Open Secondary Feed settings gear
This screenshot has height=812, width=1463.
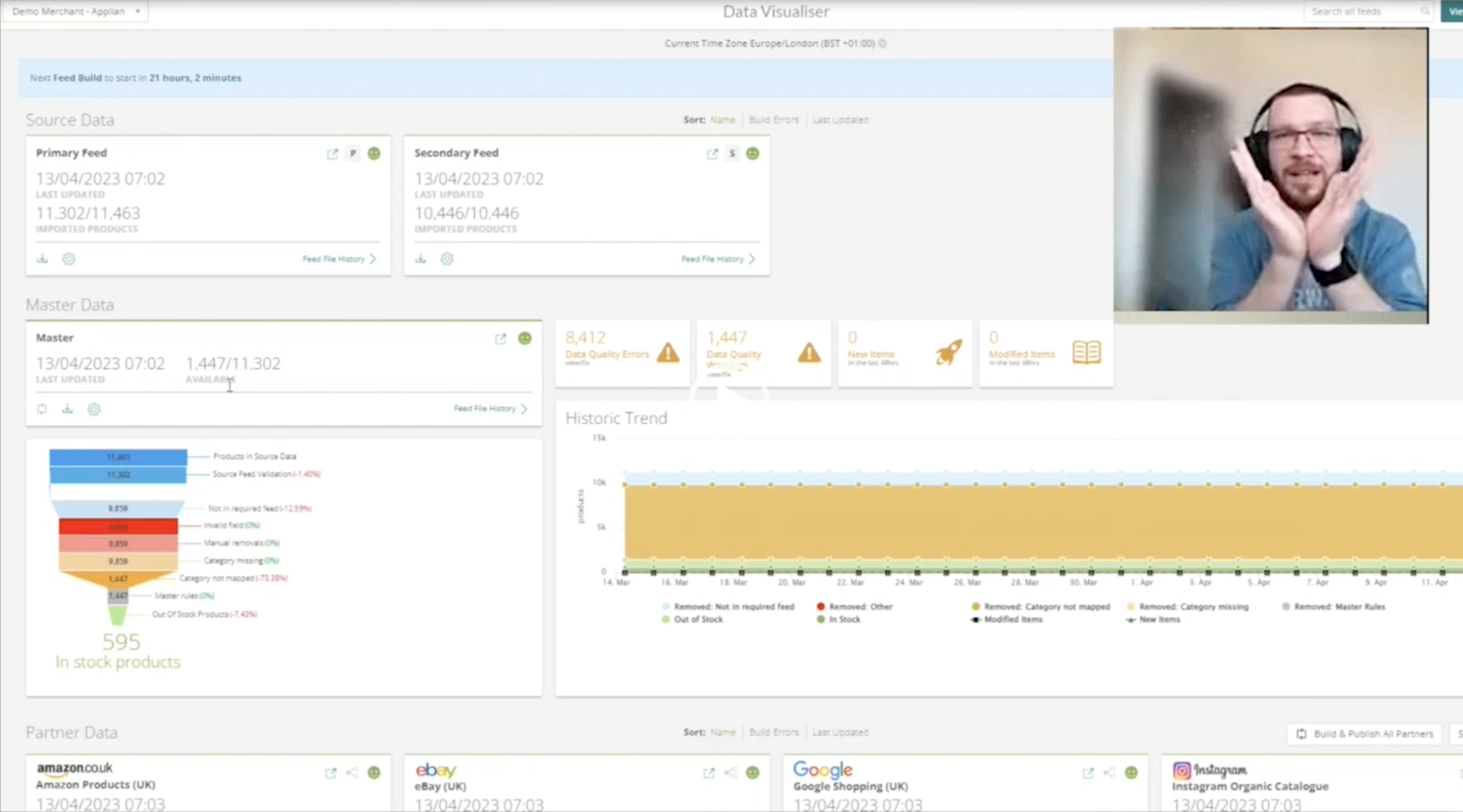pyautogui.click(x=447, y=259)
